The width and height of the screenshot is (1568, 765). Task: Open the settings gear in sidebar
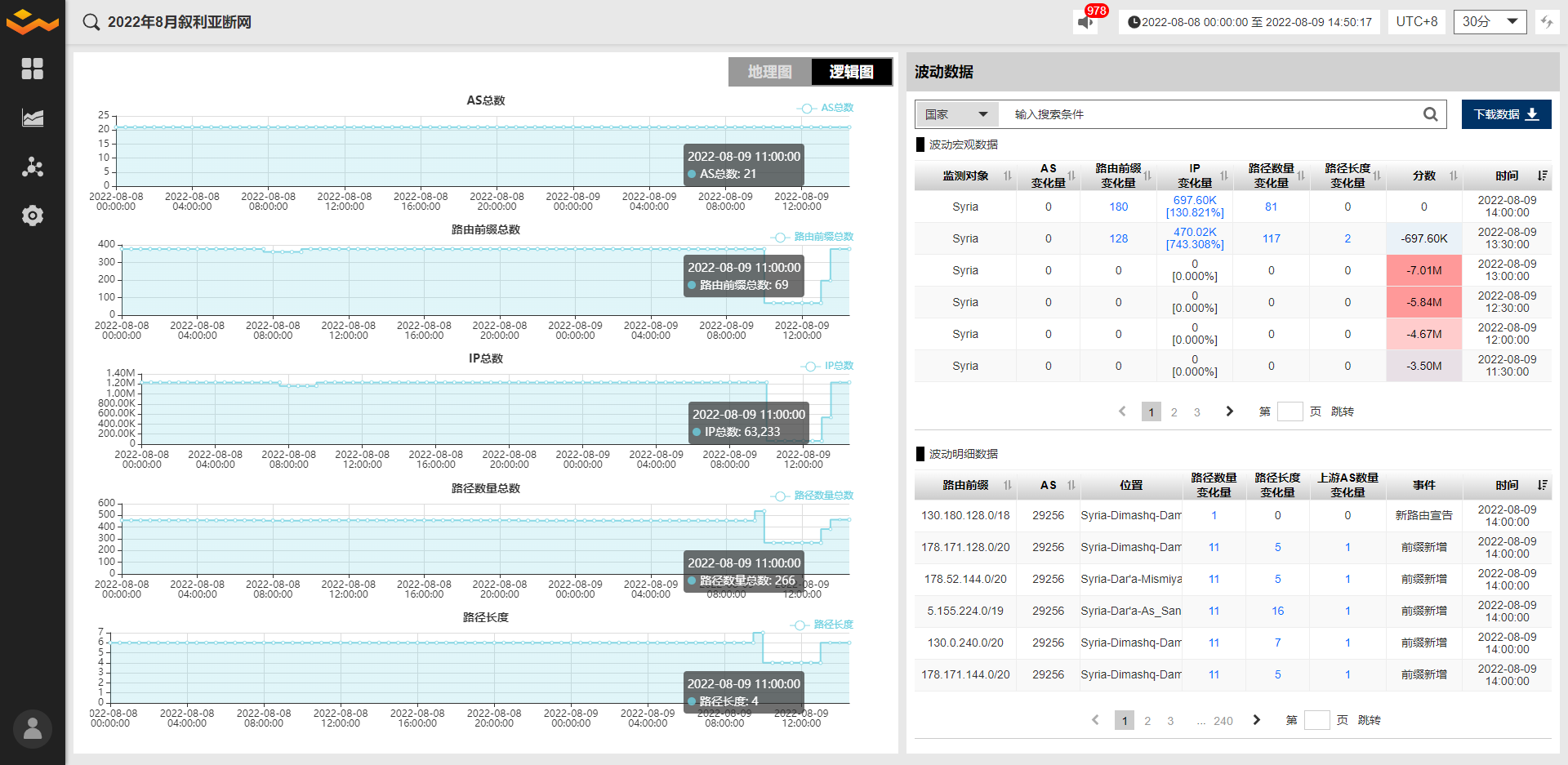[32, 216]
